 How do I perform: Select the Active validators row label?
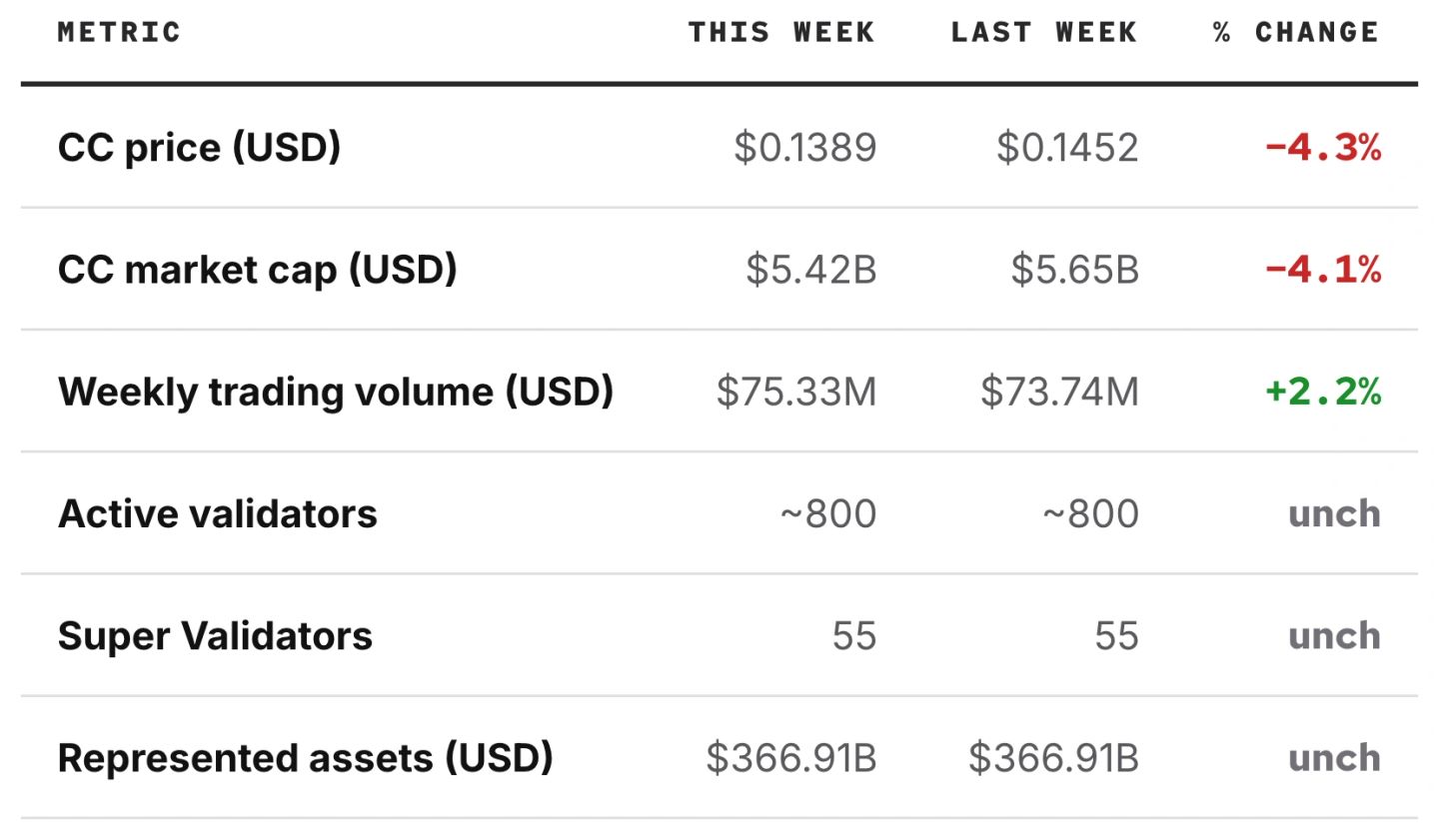point(218,513)
